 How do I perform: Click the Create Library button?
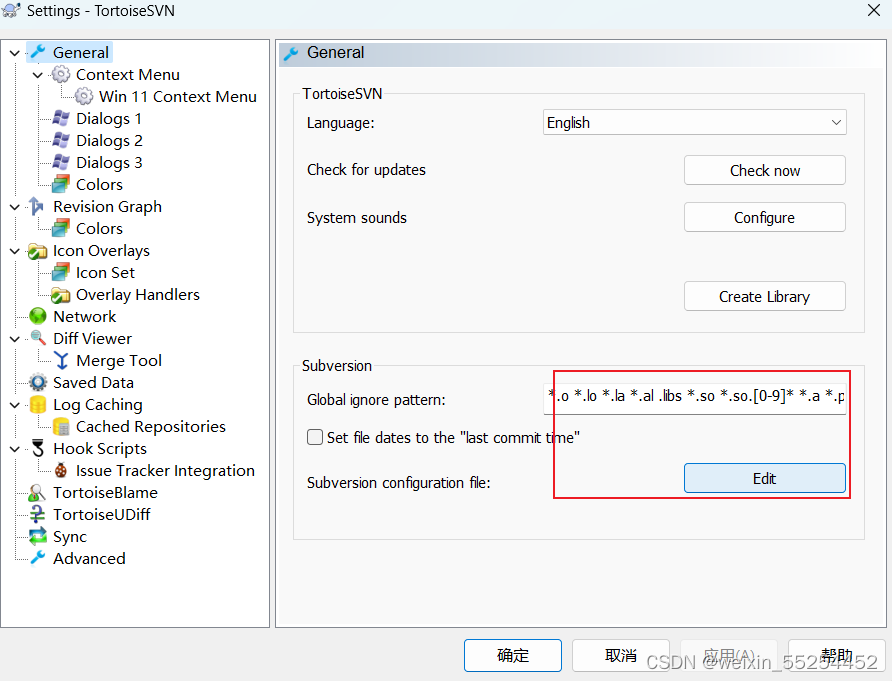(764, 296)
